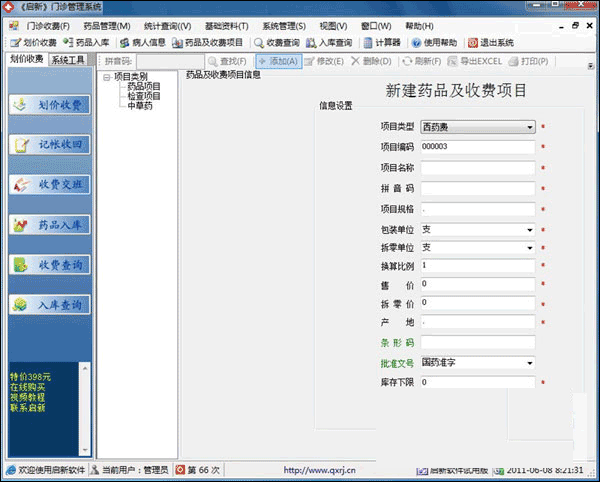Click the 项目名称 input field
Image resolution: width=600 pixels, height=482 pixels.
[x=478, y=168]
